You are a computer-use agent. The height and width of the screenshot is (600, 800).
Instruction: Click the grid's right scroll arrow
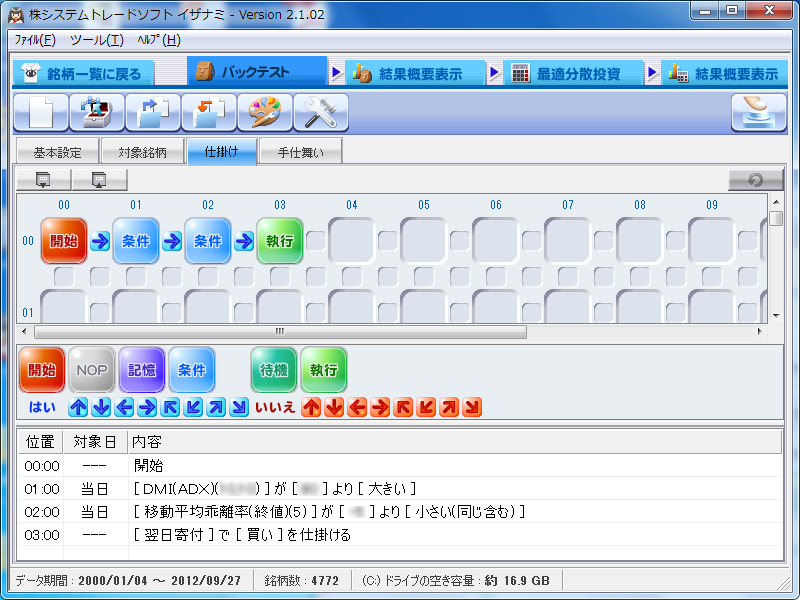tap(760, 332)
